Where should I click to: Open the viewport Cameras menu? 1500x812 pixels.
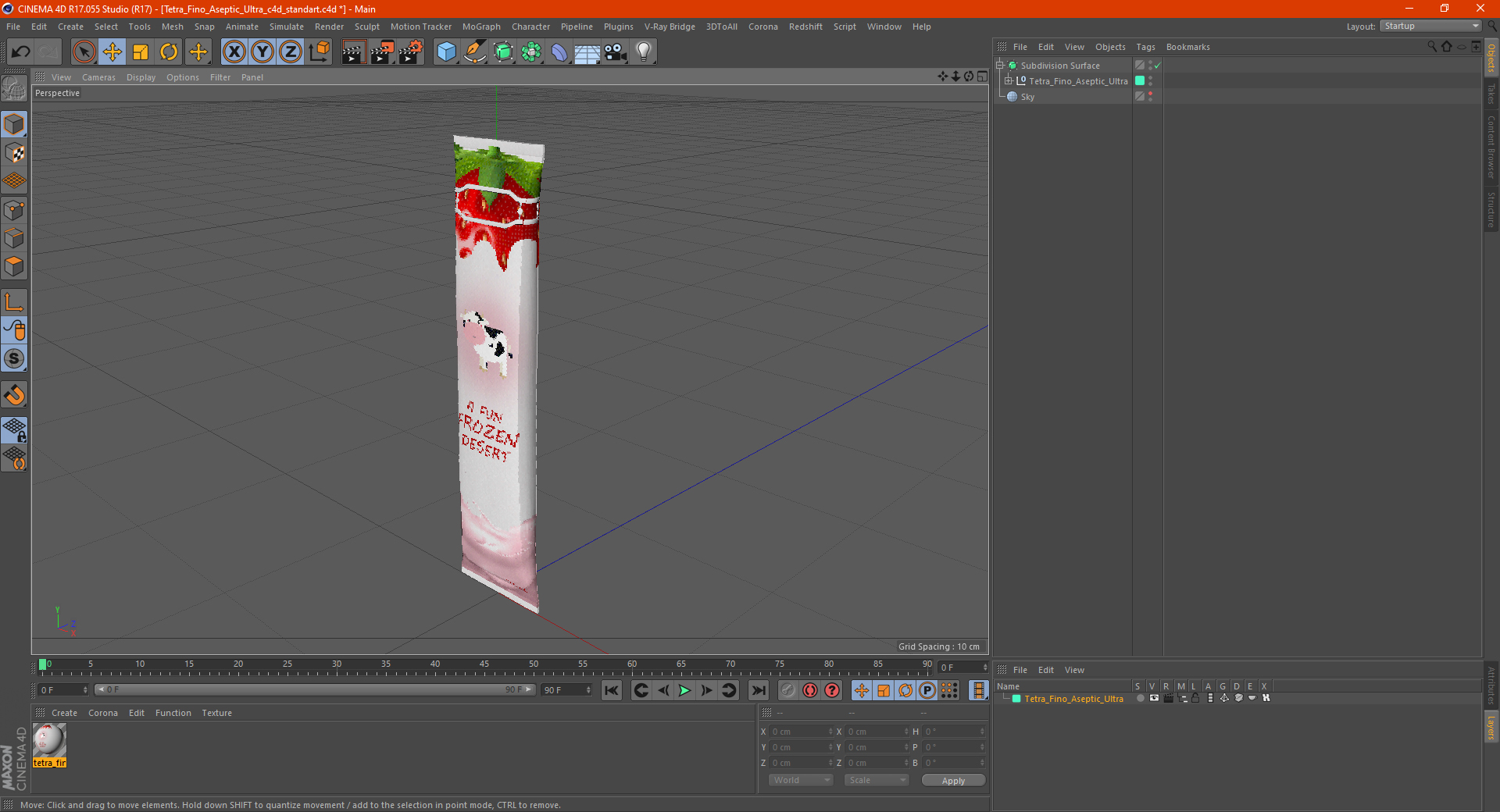pyautogui.click(x=98, y=77)
